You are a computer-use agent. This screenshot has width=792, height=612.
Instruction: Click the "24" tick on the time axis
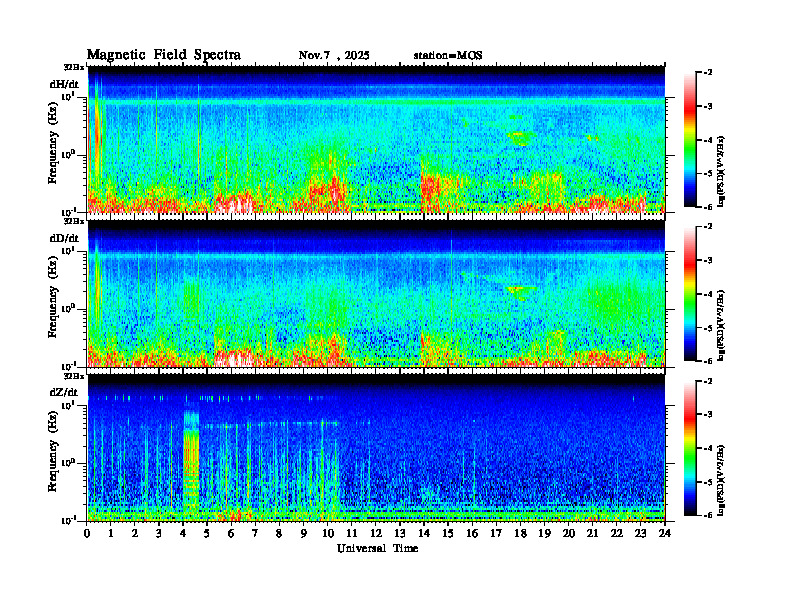point(665,533)
